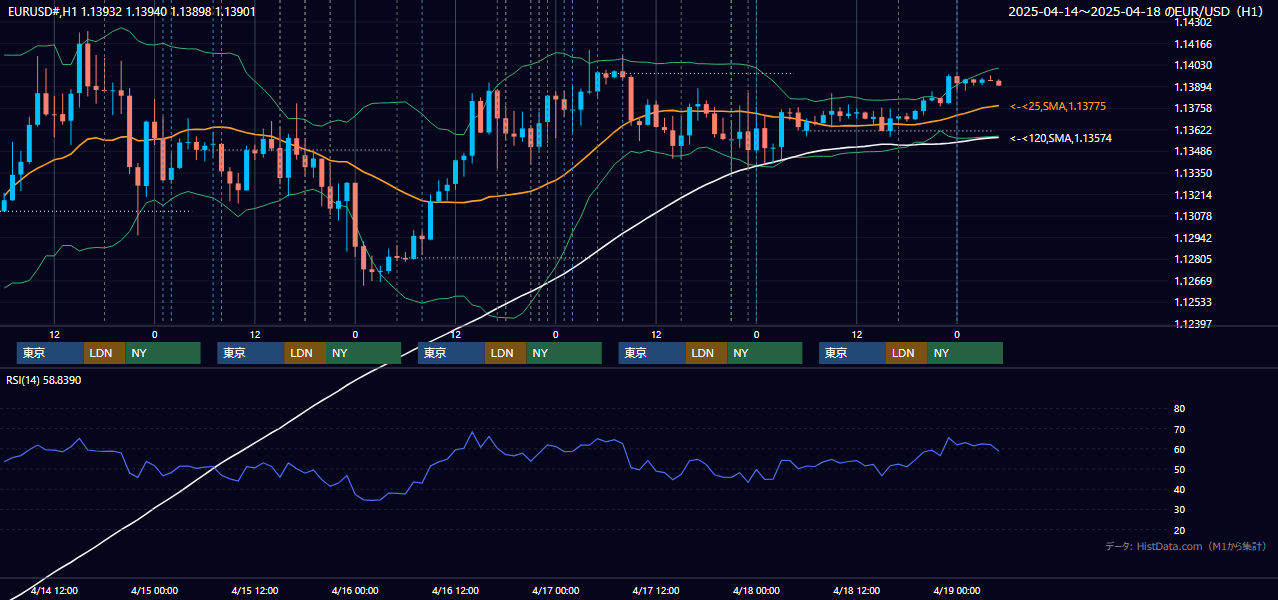Select the 4/15 12:00 time axis label
The width and height of the screenshot is (1278, 600).
tap(255, 590)
